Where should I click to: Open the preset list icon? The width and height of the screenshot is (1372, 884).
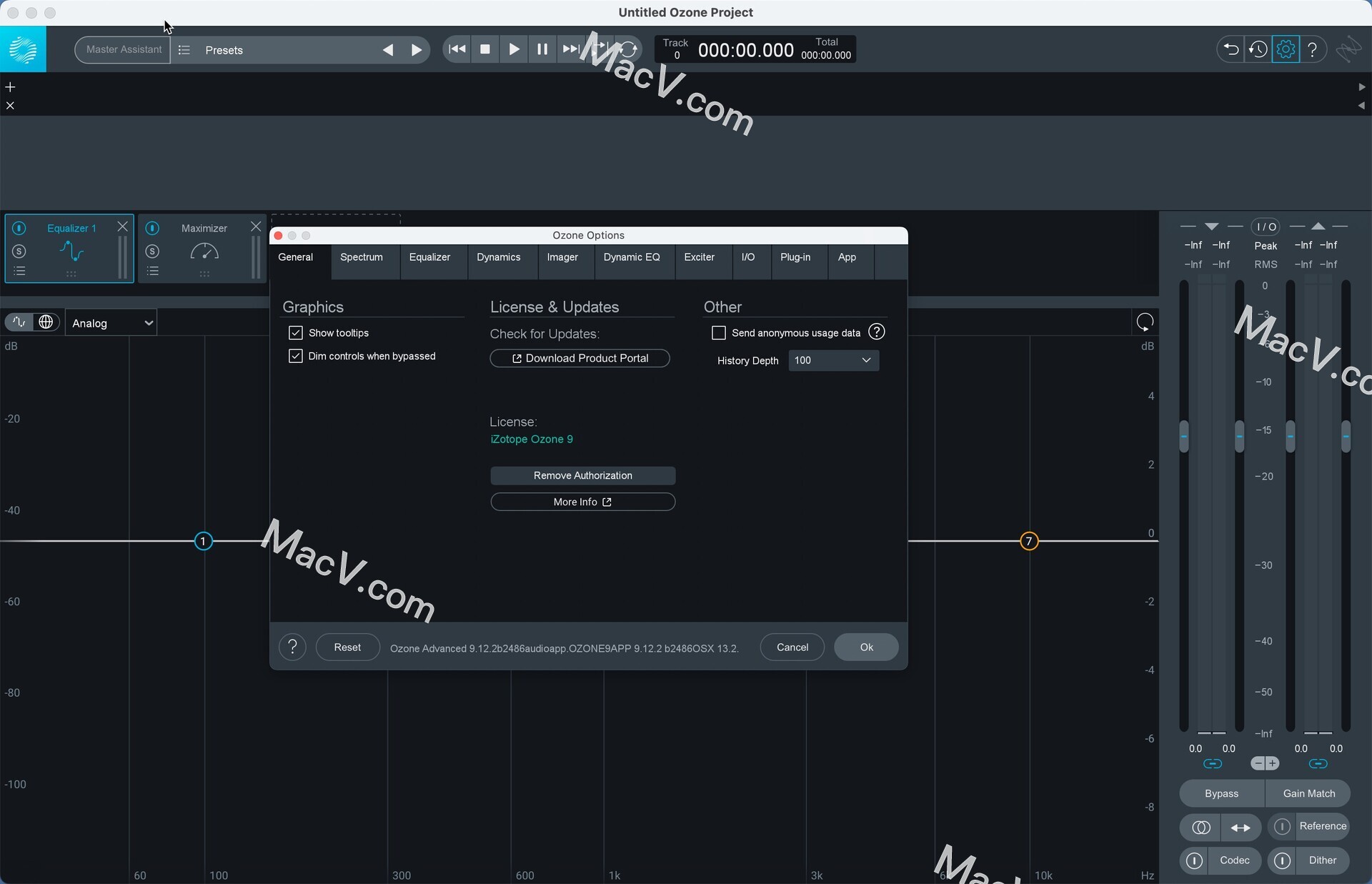[184, 50]
